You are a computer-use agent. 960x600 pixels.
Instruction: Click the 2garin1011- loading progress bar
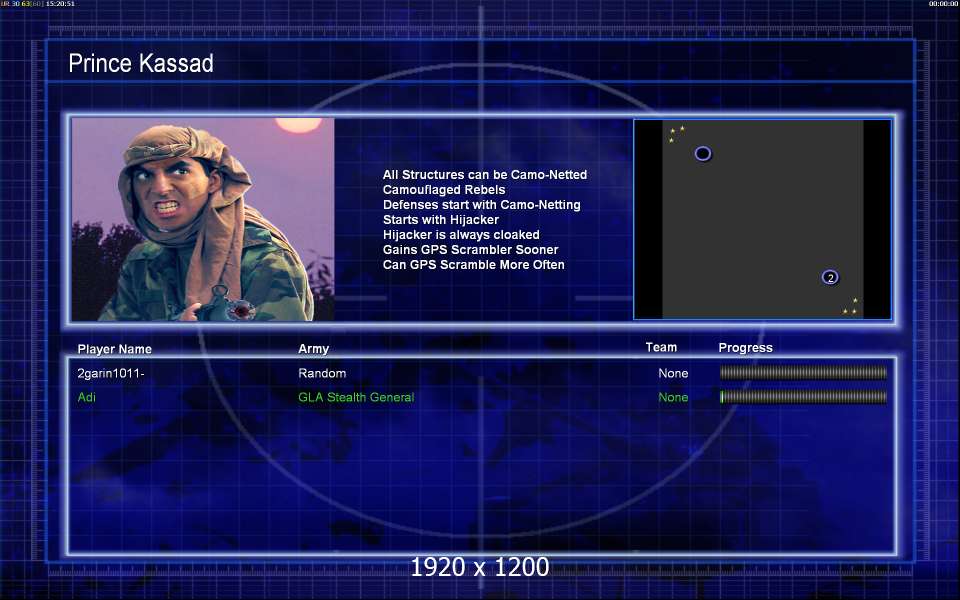pyautogui.click(x=803, y=373)
